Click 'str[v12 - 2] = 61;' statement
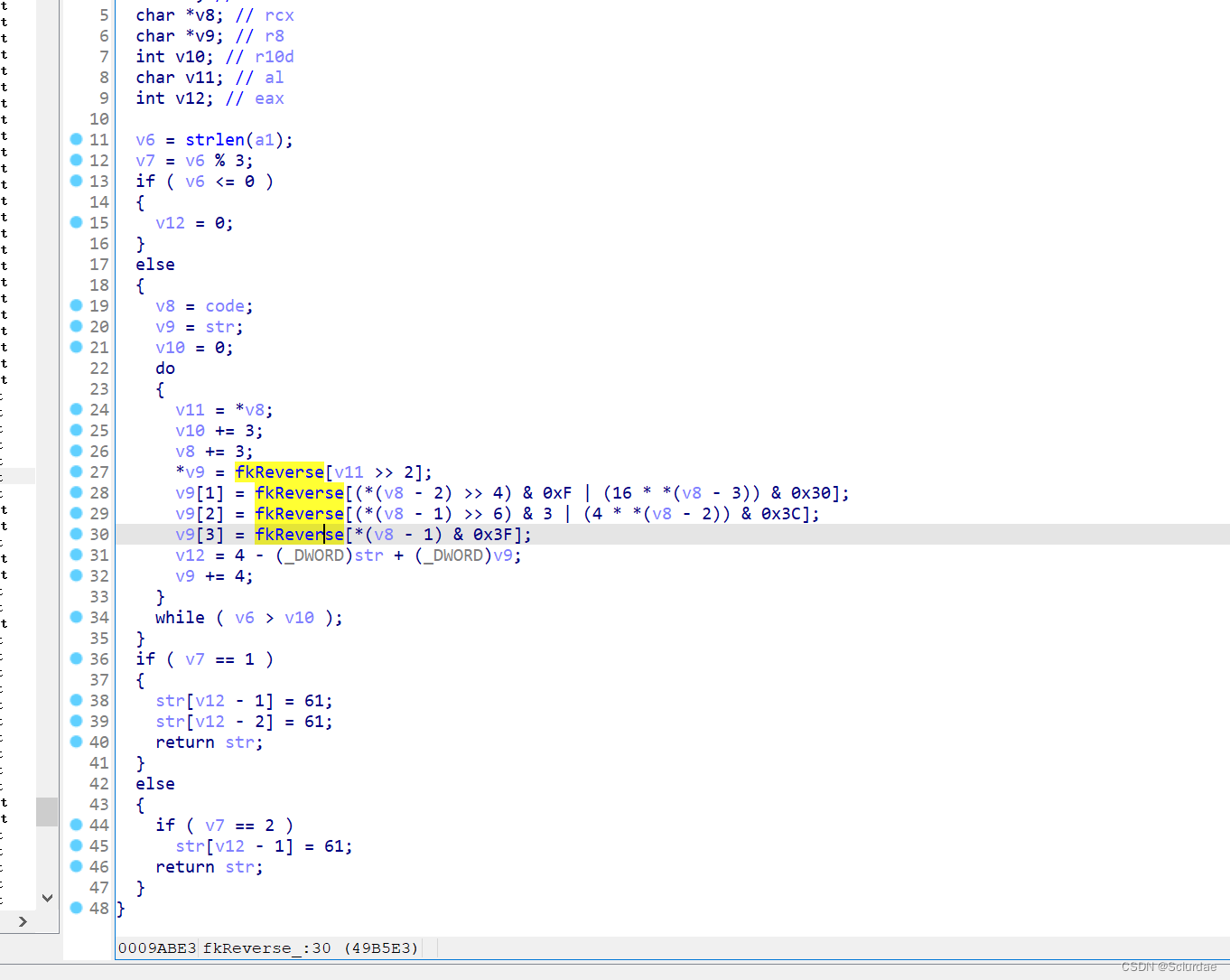Screen dimensions: 1230x980 (244, 722)
